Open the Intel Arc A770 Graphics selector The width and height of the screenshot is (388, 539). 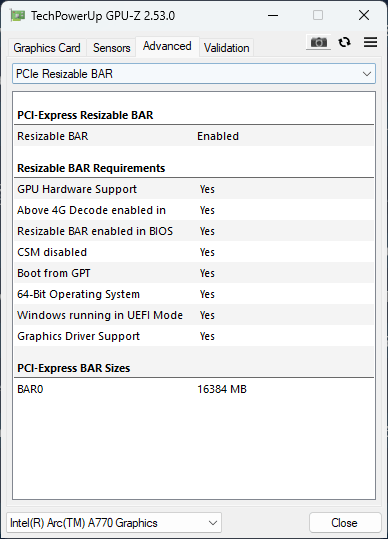[x=114, y=523]
